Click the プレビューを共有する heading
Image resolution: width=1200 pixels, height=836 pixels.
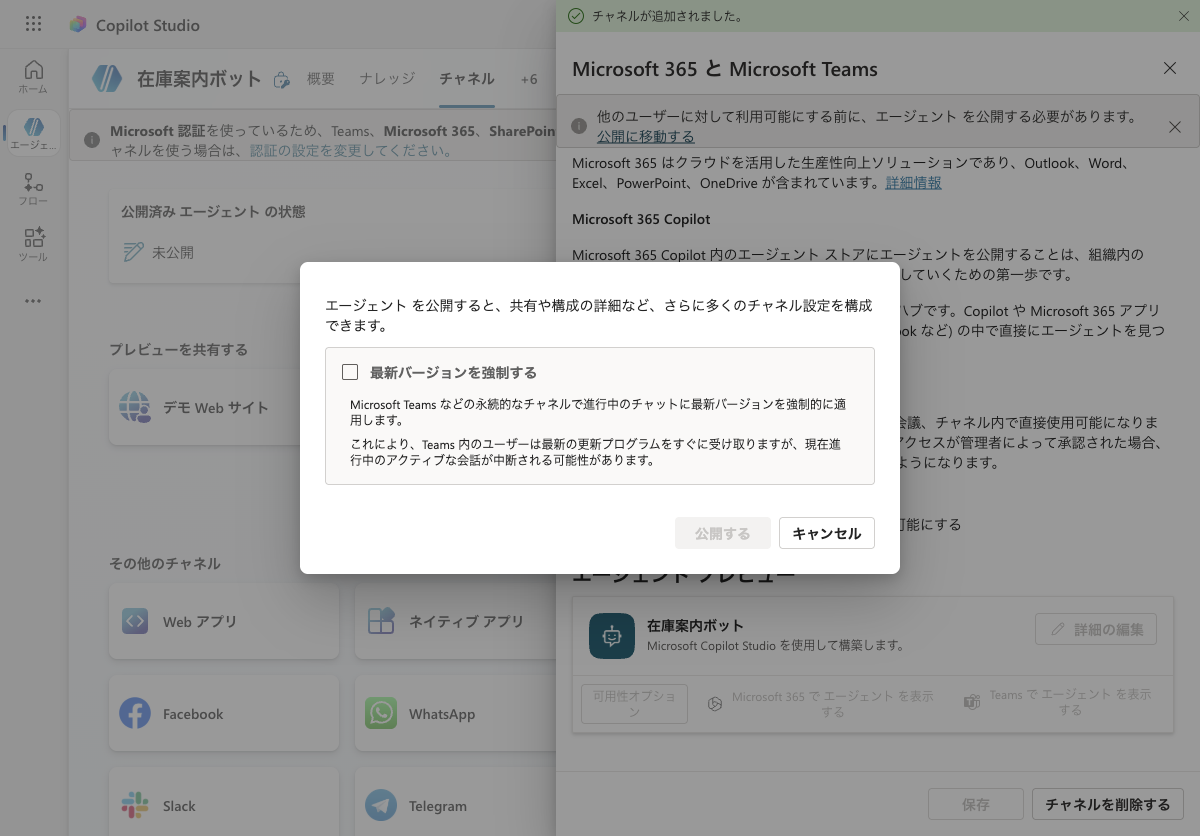click(x=178, y=350)
